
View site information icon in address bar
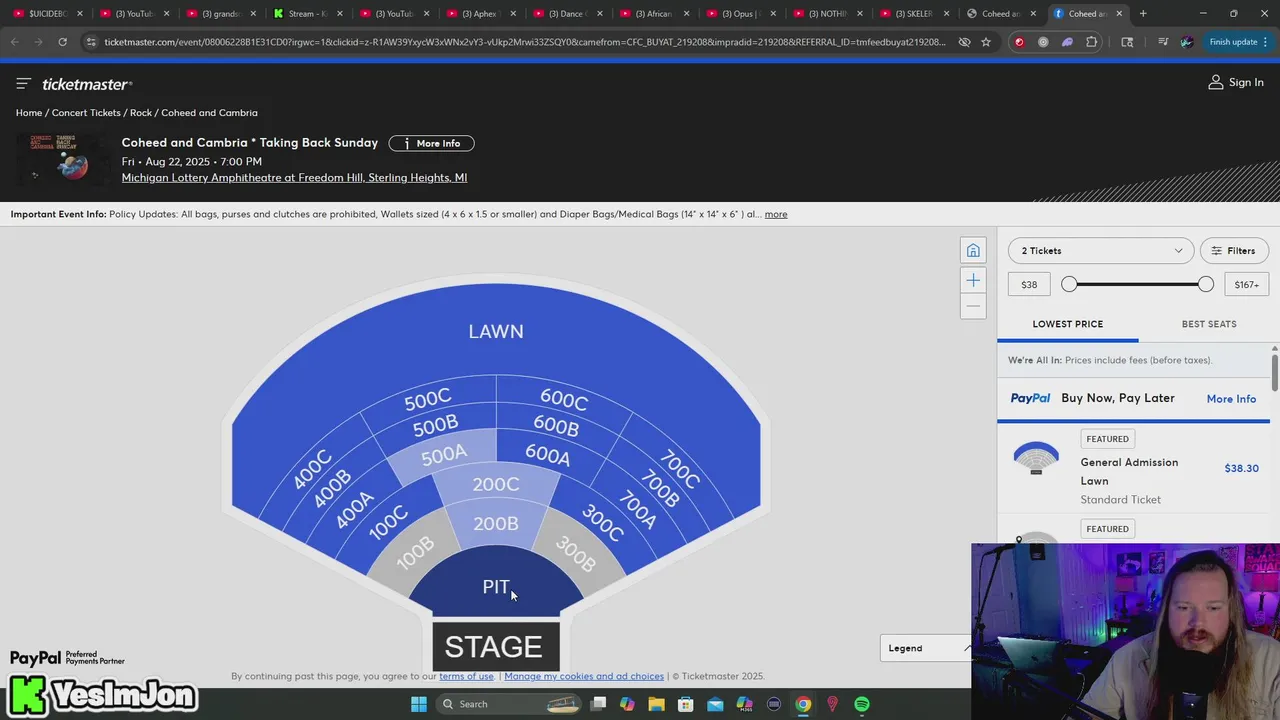point(91,42)
